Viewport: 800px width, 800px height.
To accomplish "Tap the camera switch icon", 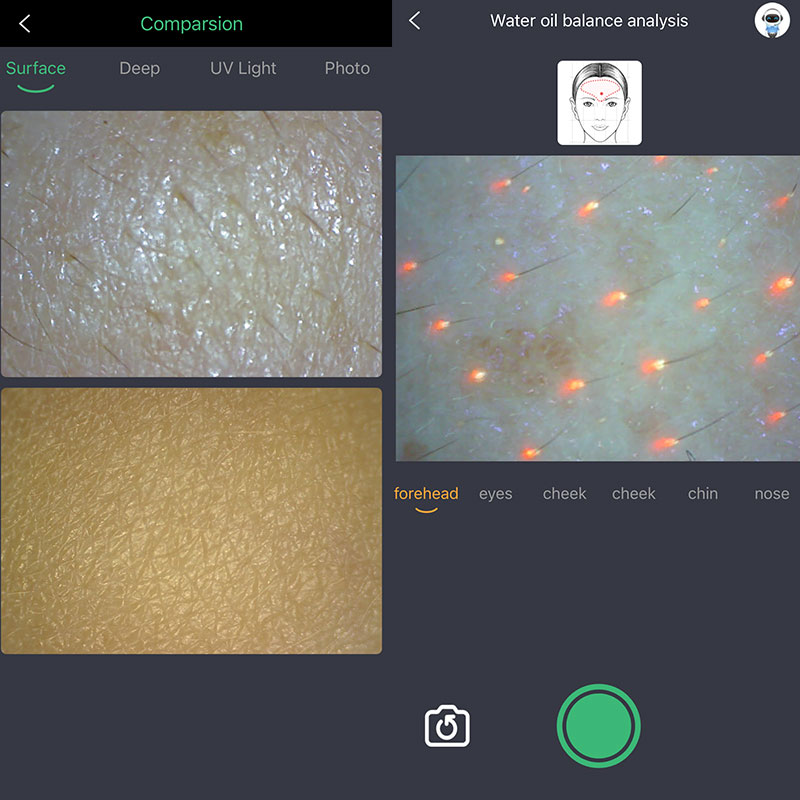I will tap(447, 727).
